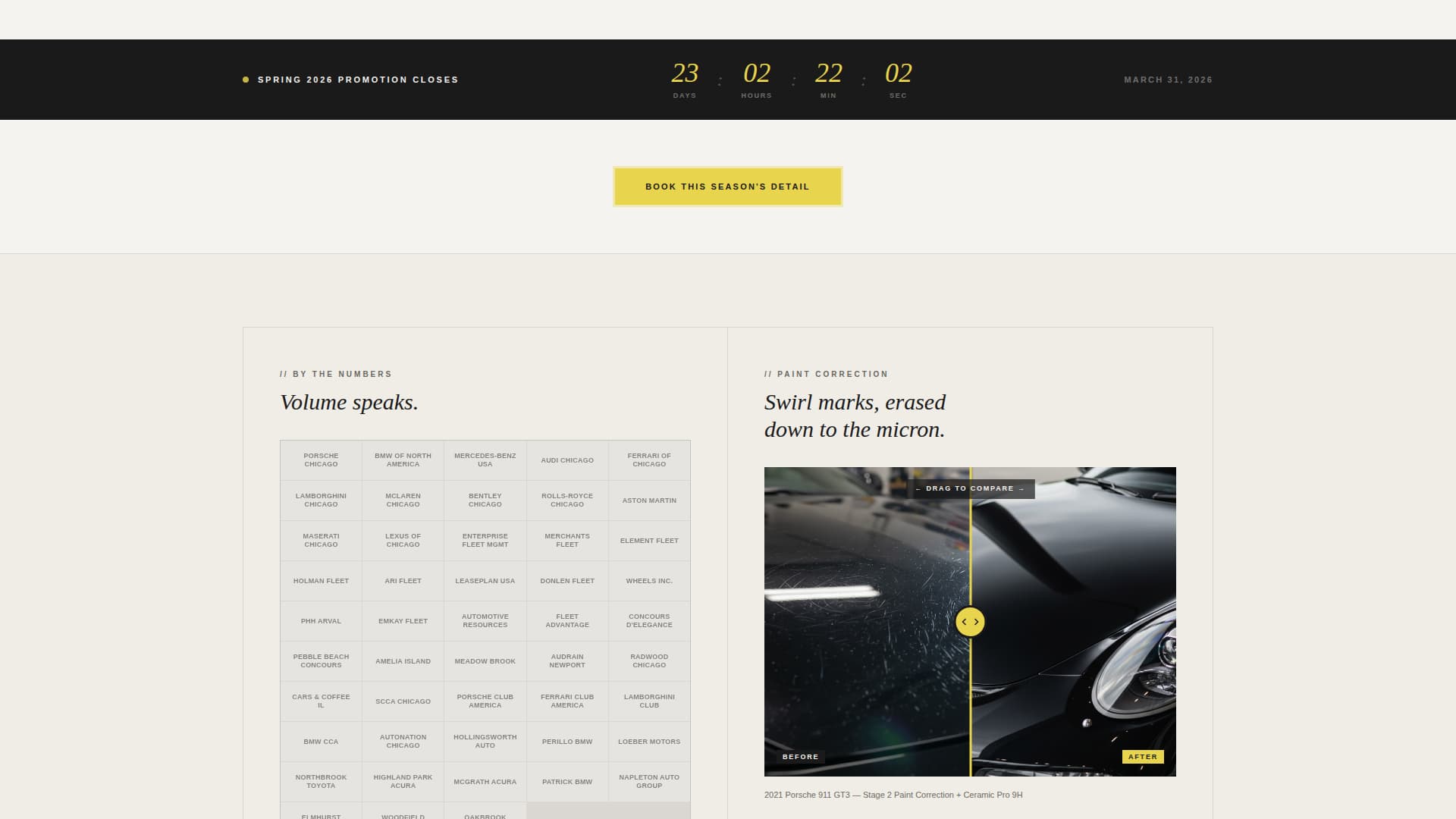Select the McLaren Chicago cell
The height and width of the screenshot is (819, 1456).
[x=403, y=500]
